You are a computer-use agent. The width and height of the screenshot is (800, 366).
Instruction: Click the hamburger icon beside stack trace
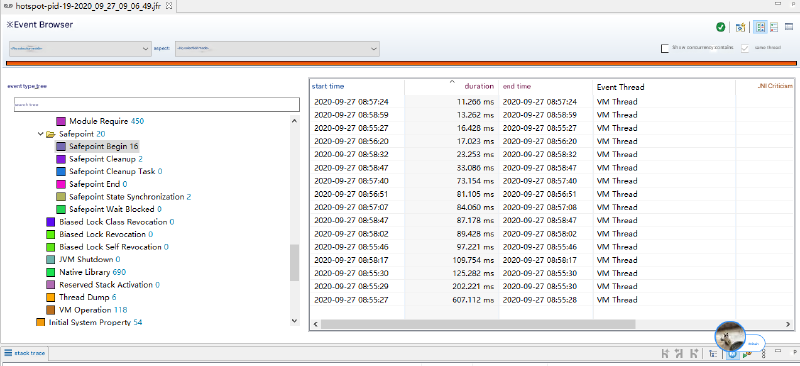pos(8,353)
